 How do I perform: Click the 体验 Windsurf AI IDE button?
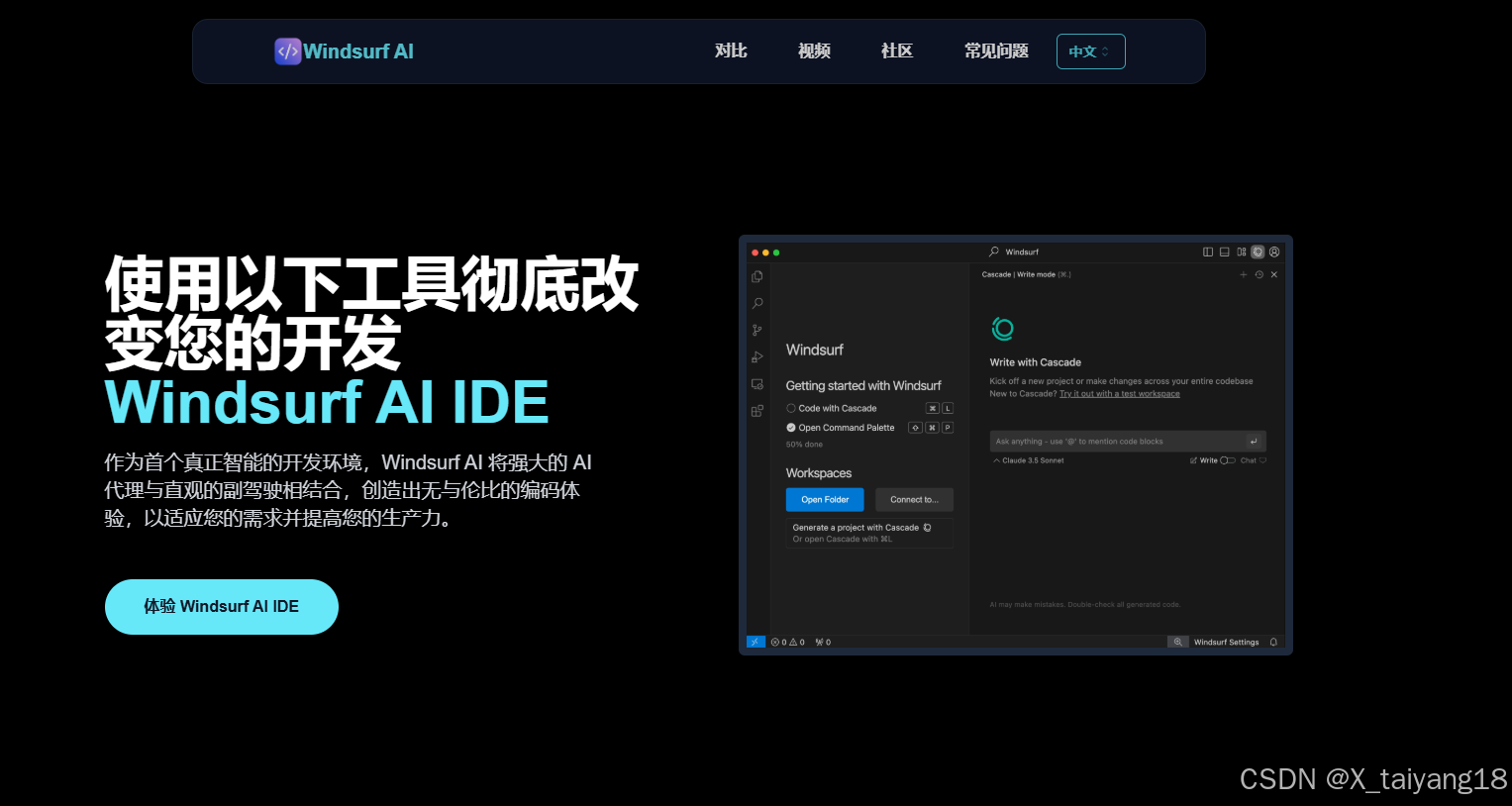(222, 607)
